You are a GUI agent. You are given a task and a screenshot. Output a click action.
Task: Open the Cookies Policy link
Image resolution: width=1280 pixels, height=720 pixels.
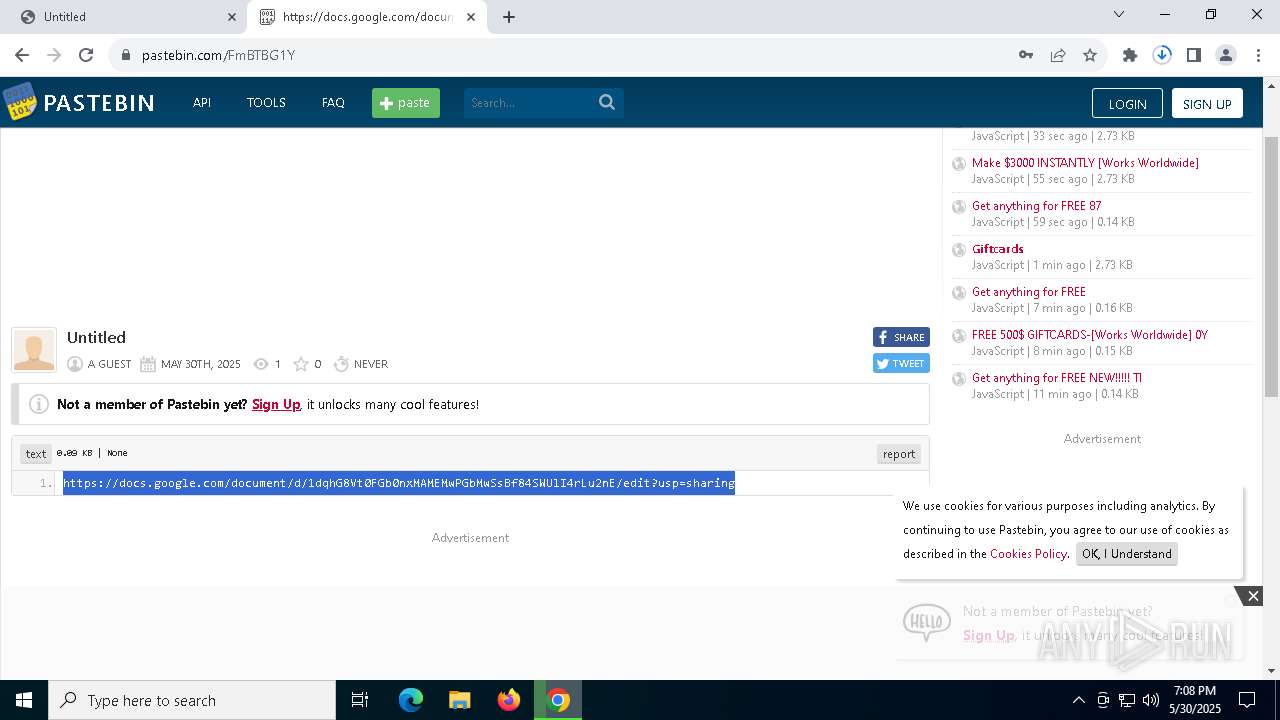pos(1028,554)
